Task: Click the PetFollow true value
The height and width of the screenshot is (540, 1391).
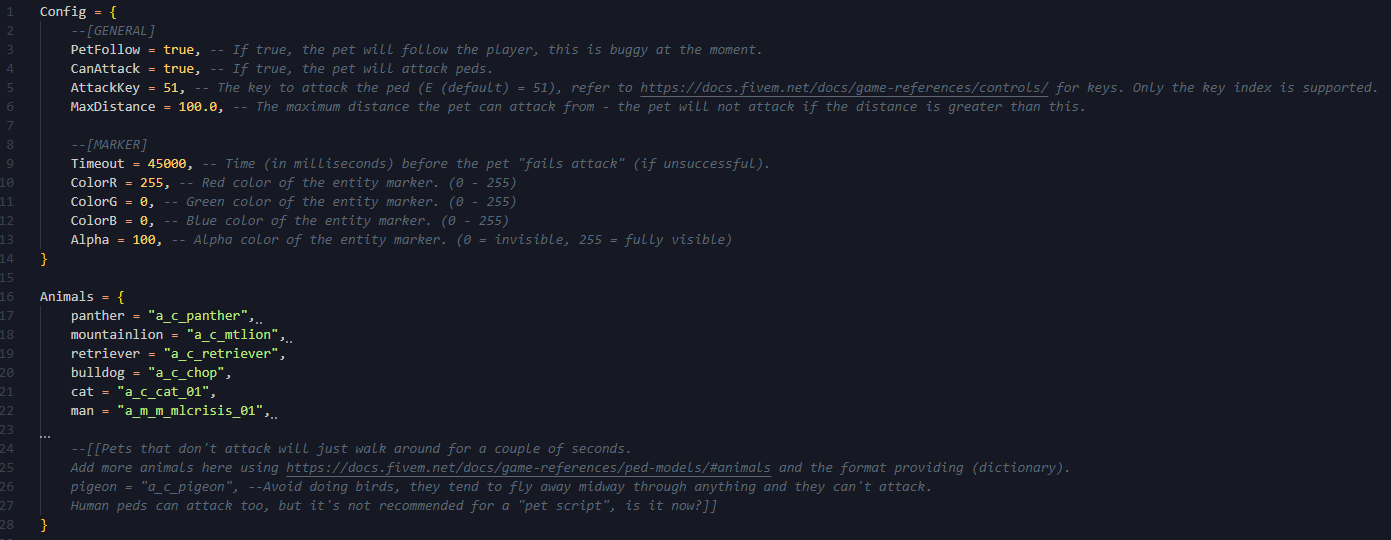Action: [x=178, y=50]
